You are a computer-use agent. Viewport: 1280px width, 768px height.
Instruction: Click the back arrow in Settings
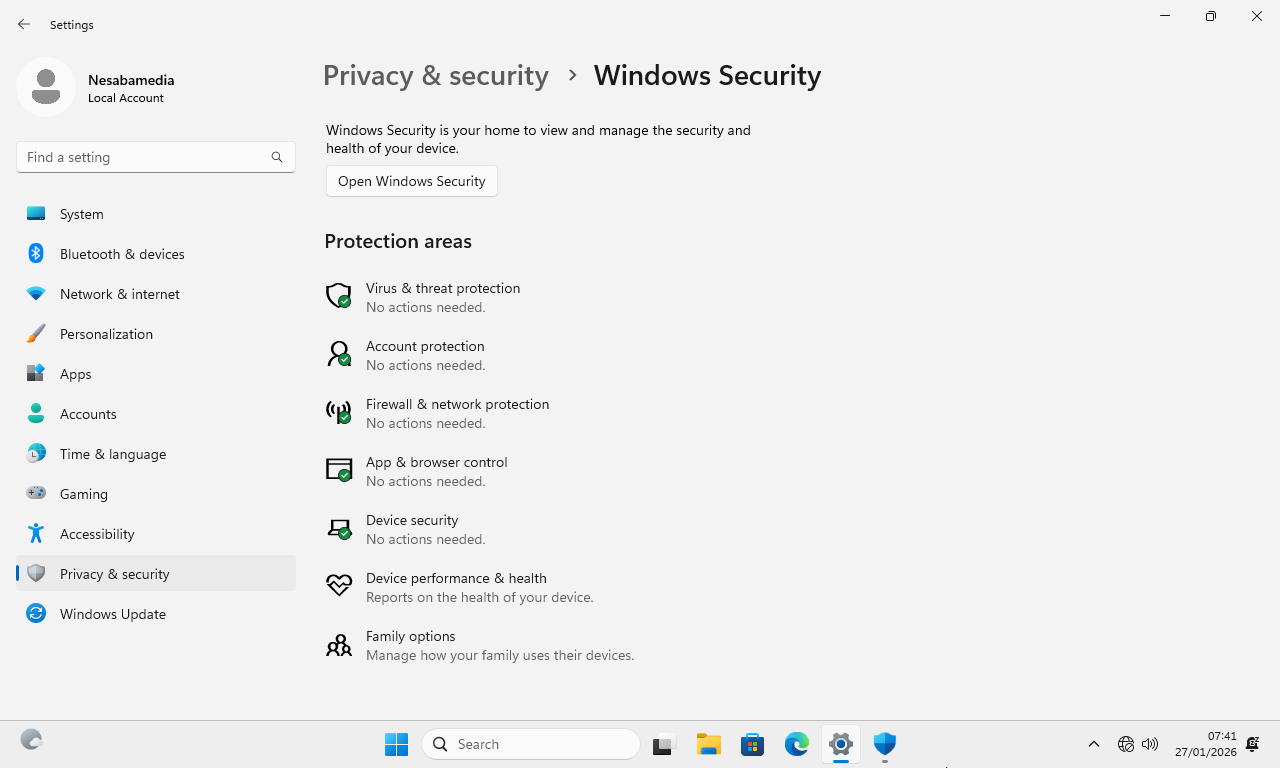(x=24, y=24)
